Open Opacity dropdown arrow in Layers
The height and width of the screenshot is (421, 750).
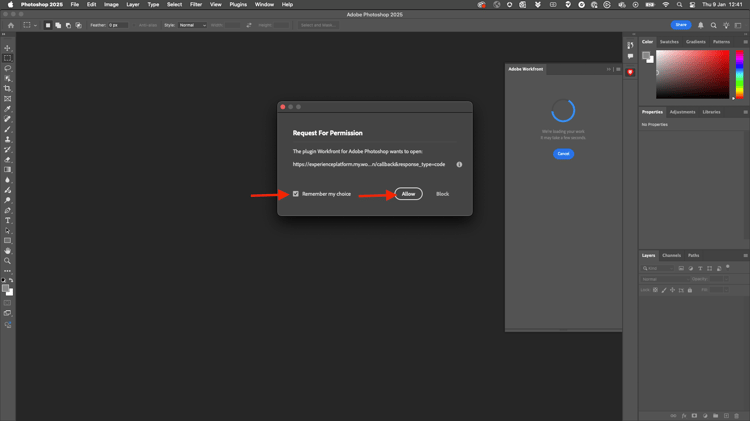pos(726,279)
